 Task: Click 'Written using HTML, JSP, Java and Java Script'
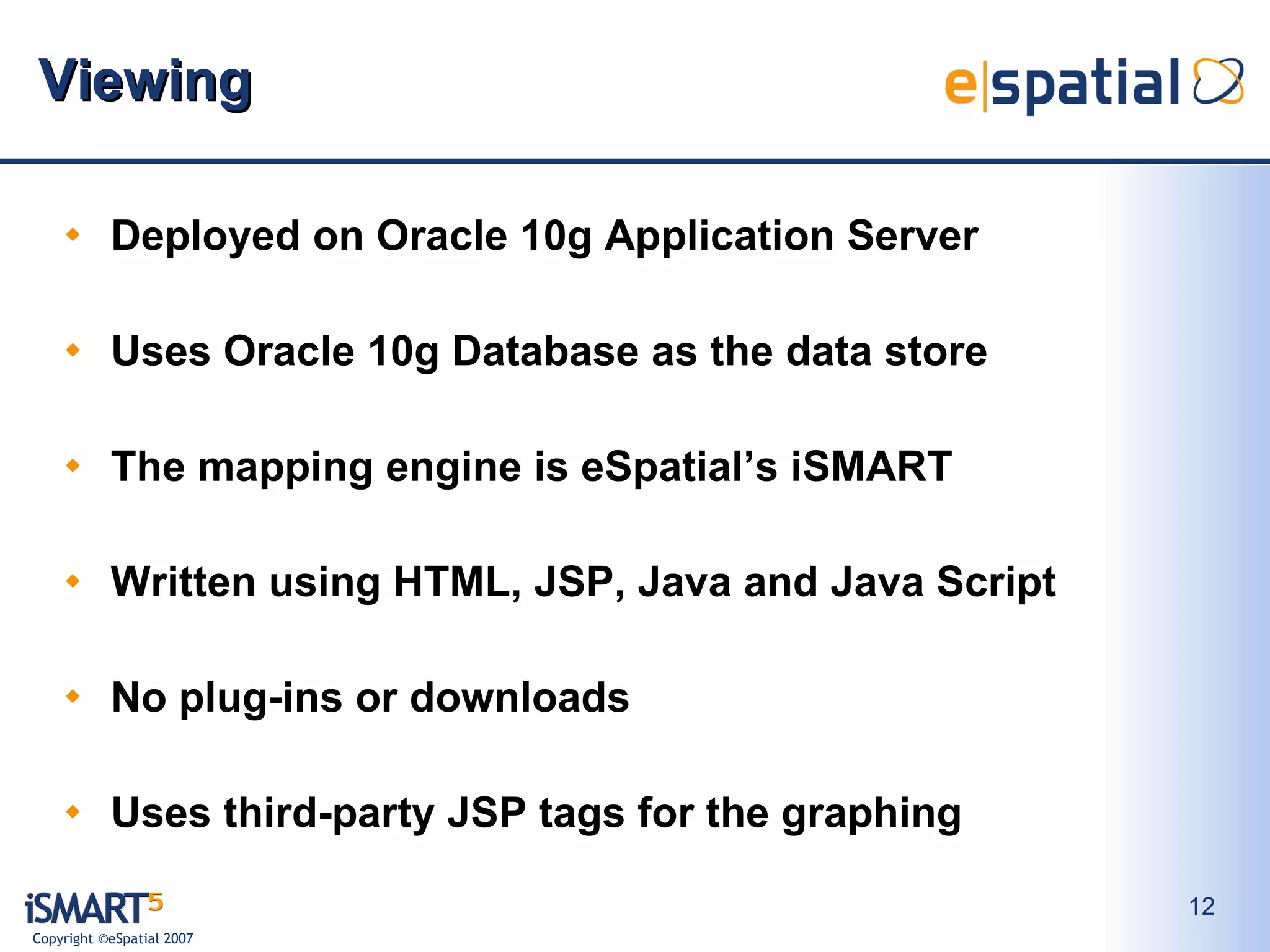tap(583, 583)
